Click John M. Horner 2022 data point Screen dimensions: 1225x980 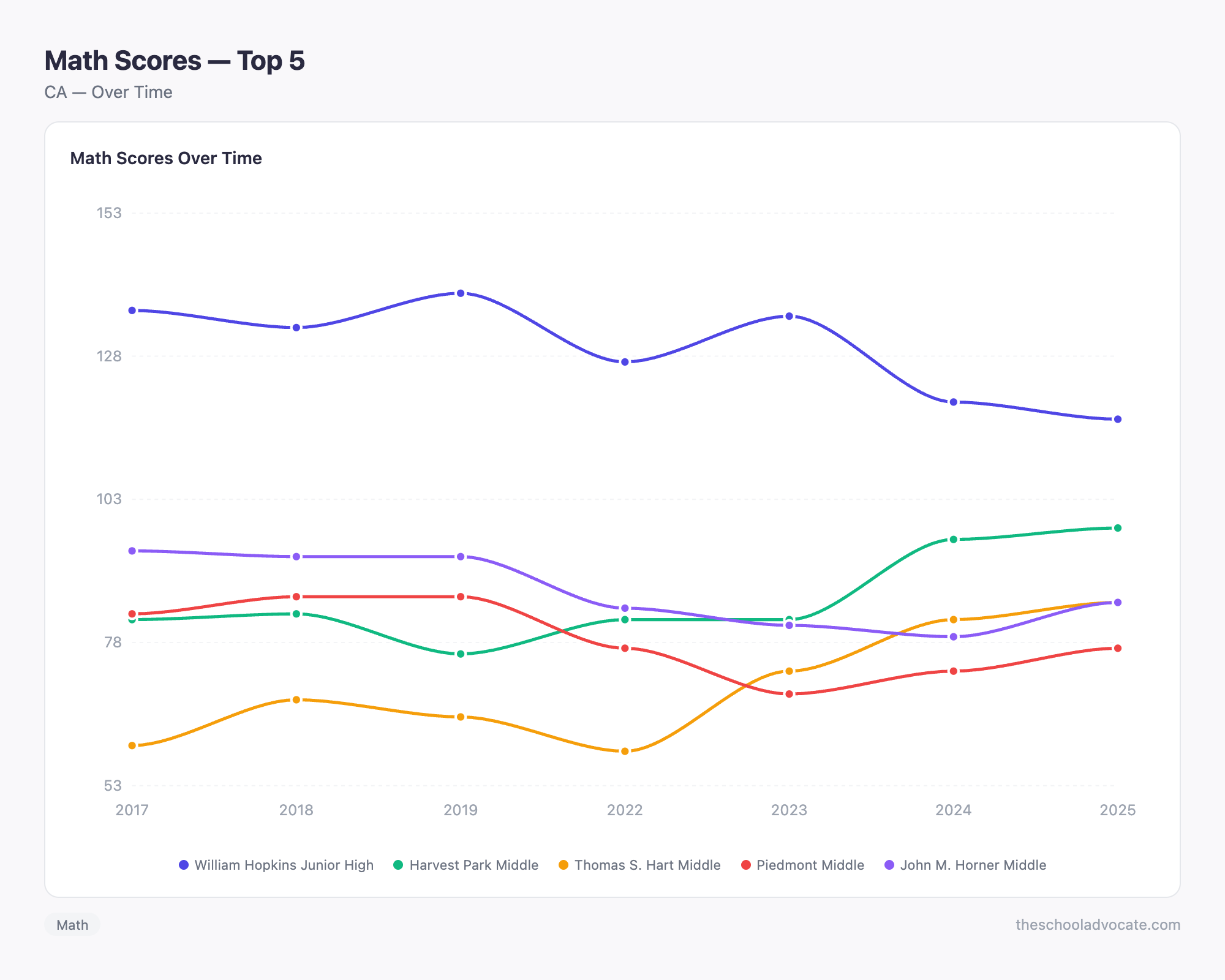pyautogui.click(x=625, y=608)
